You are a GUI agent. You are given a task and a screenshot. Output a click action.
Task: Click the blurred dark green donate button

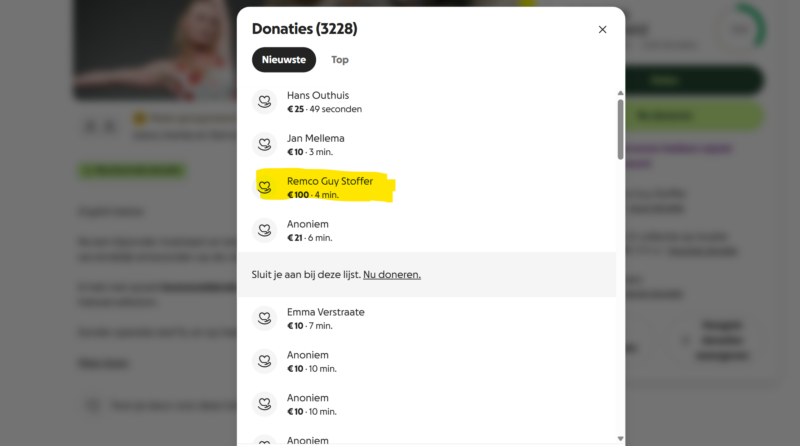pos(694,80)
